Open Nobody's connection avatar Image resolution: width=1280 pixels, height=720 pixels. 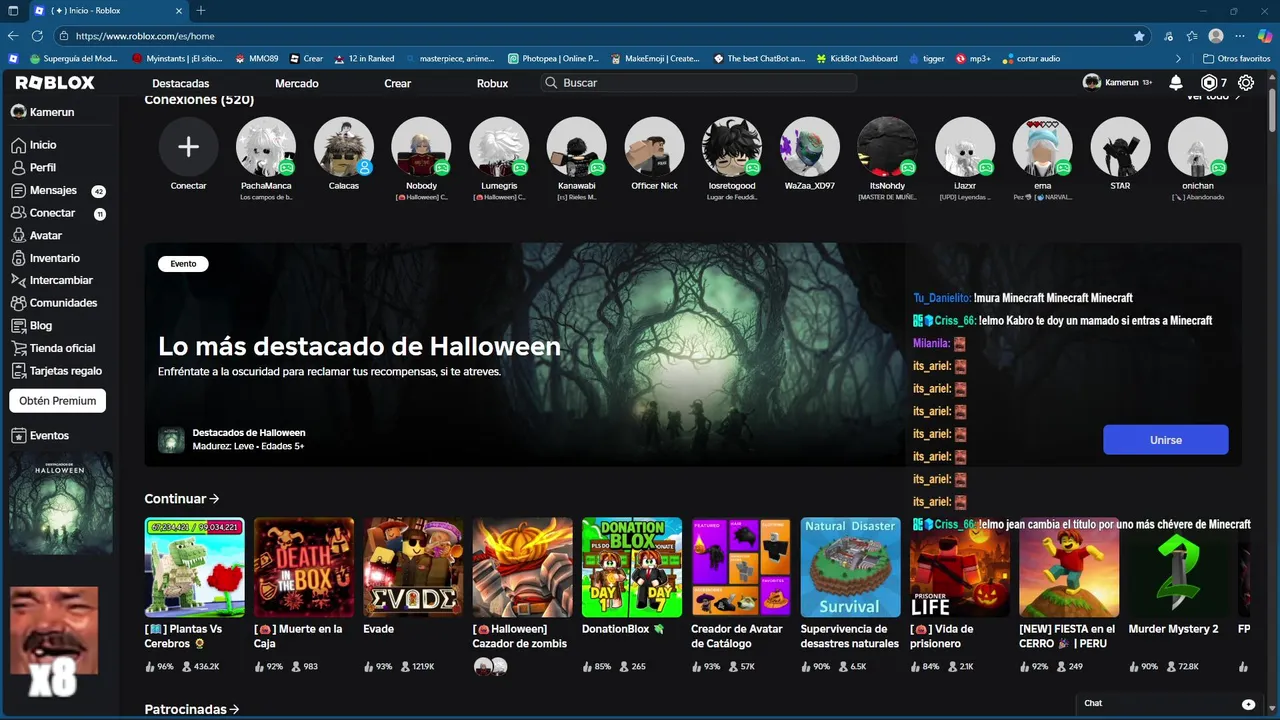[421, 147]
